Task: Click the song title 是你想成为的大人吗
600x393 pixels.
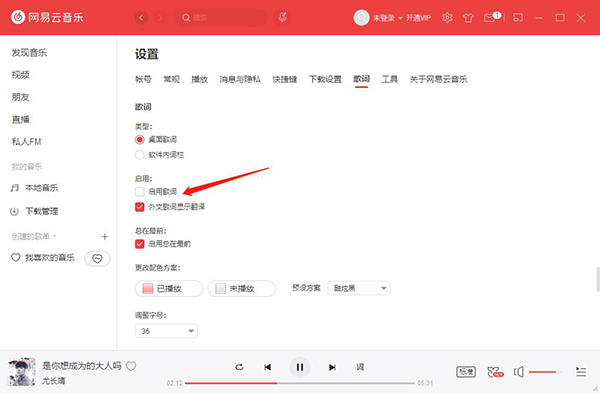Action: (x=82, y=366)
